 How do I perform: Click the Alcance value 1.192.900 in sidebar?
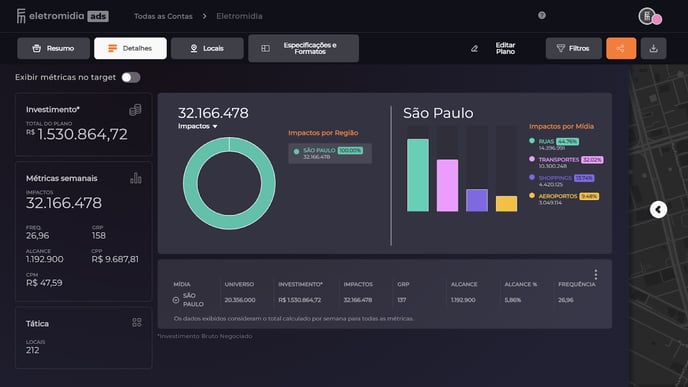(44, 259)
